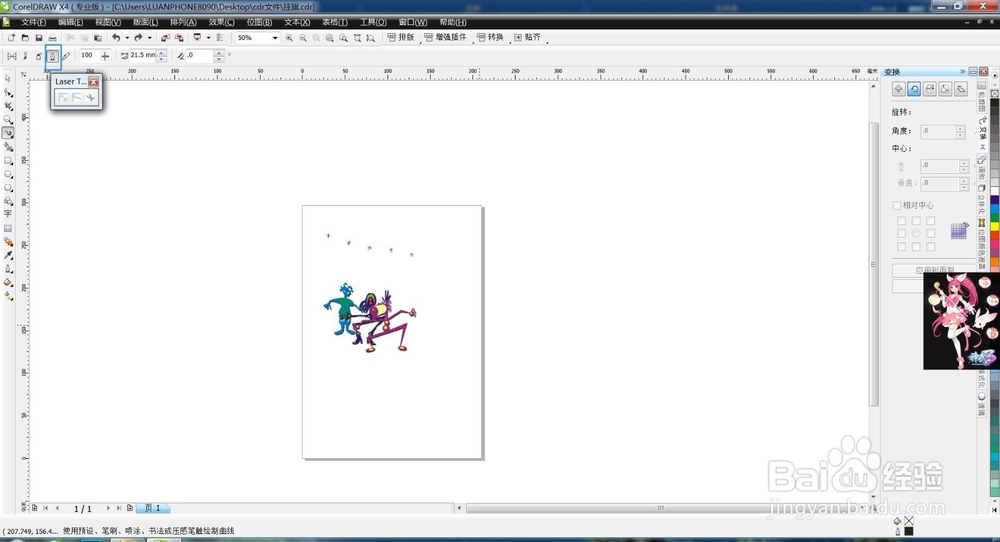1000x542 pixels.
Task: Click the Redo arrow icon
Action: click(x=138, y=38)
